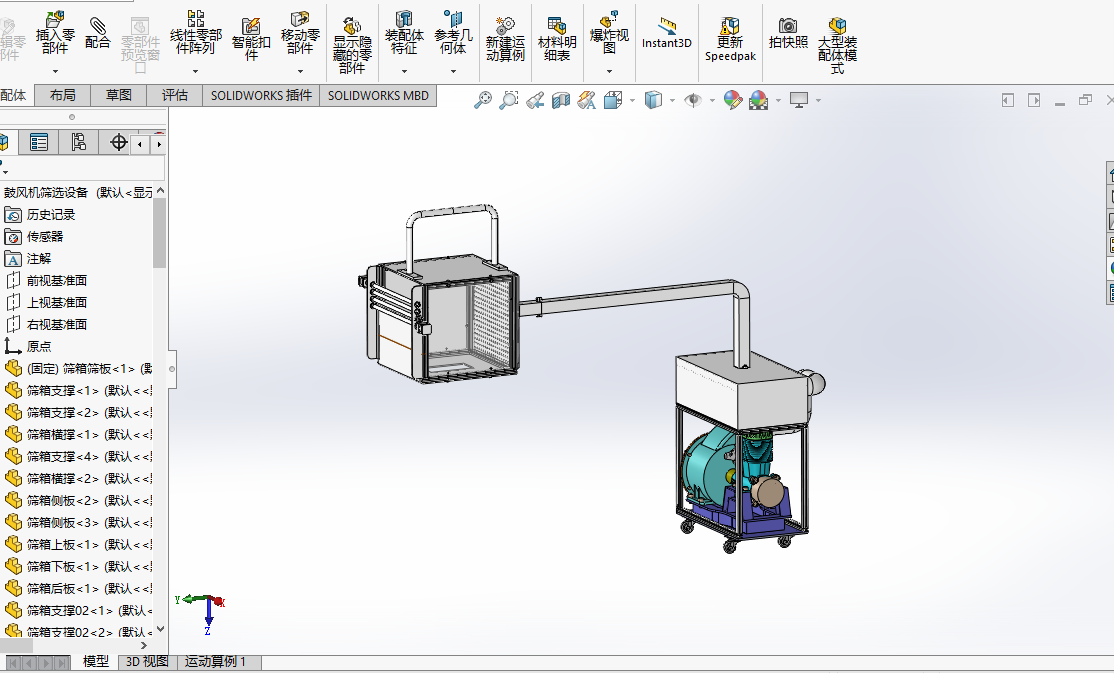Select 筛箱上板<1> component in tree
This screenshot has height=673, width=1114.
pyautogui.click(x=78, y=545)
